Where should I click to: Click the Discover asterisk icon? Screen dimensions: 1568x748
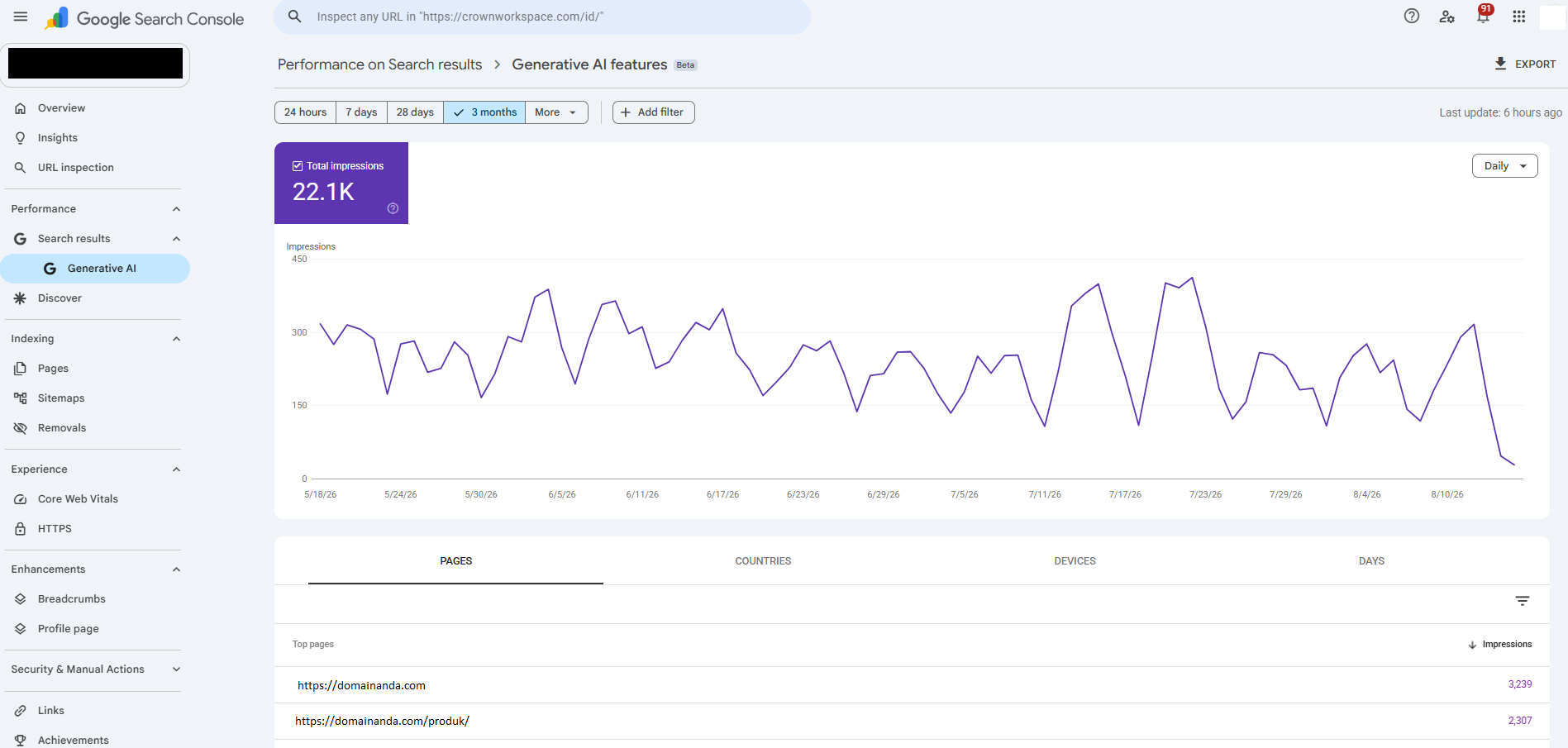pos(21,298)
